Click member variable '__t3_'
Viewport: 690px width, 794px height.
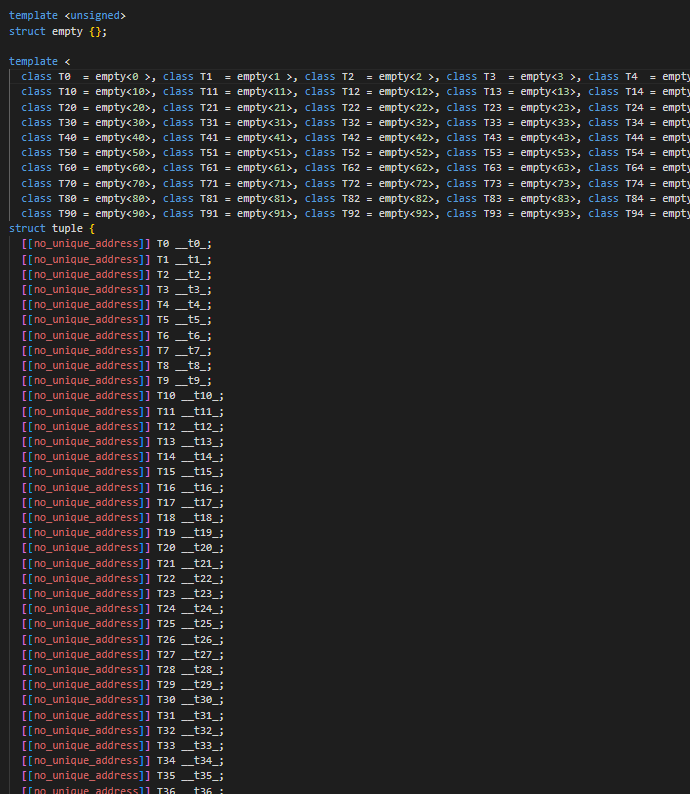pyautogui.click(x=190, y=290)
